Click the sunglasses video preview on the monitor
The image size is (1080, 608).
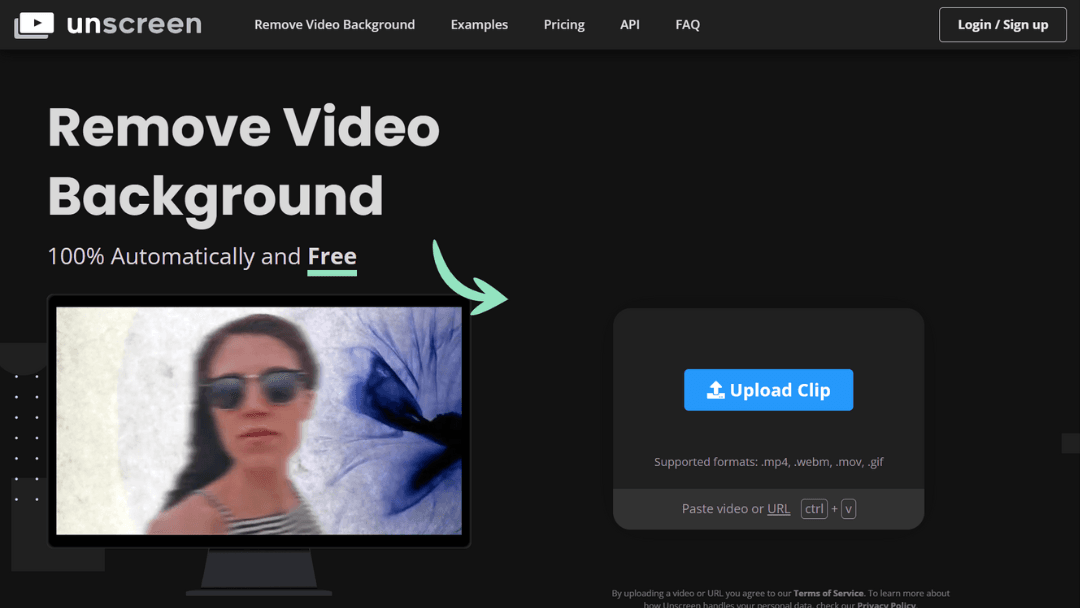258,420
